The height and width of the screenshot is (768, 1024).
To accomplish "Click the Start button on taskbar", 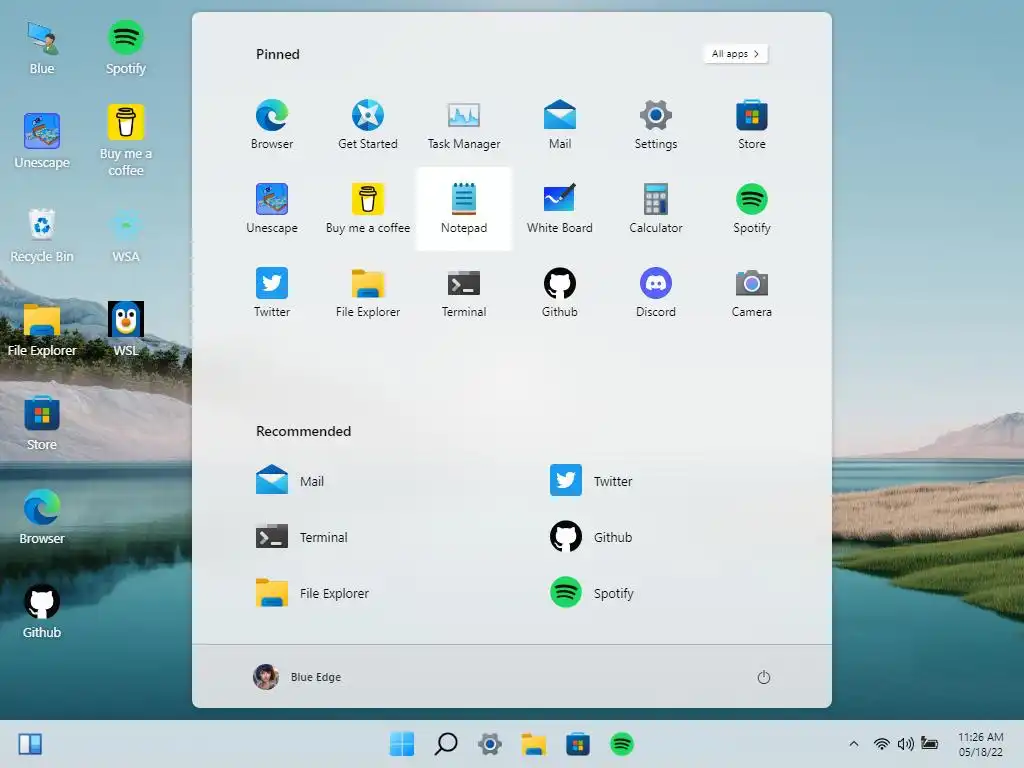I will (x=402, y=744).
